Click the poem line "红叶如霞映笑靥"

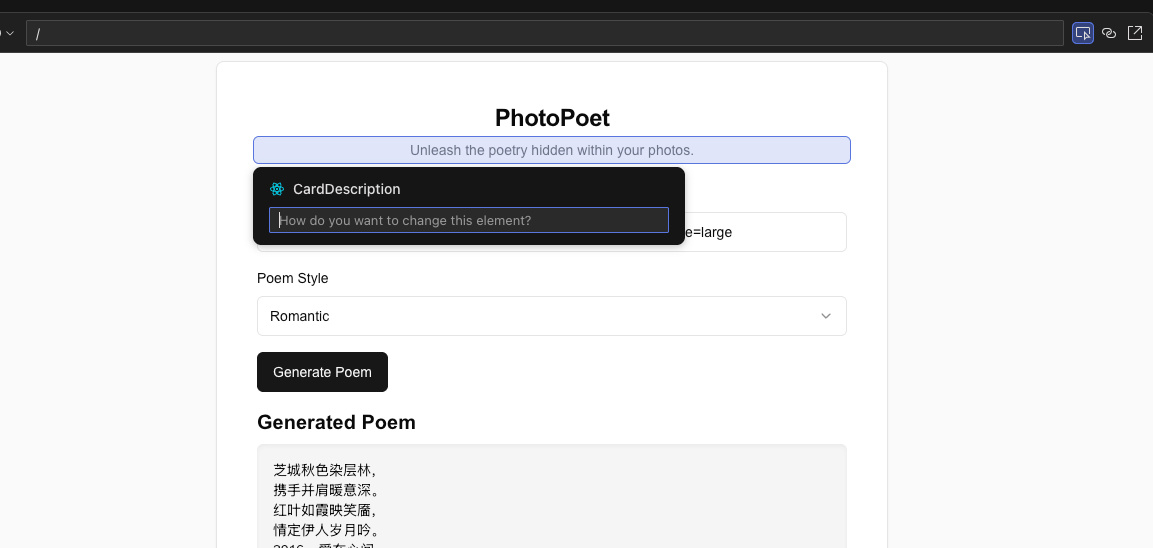[324, 510]
